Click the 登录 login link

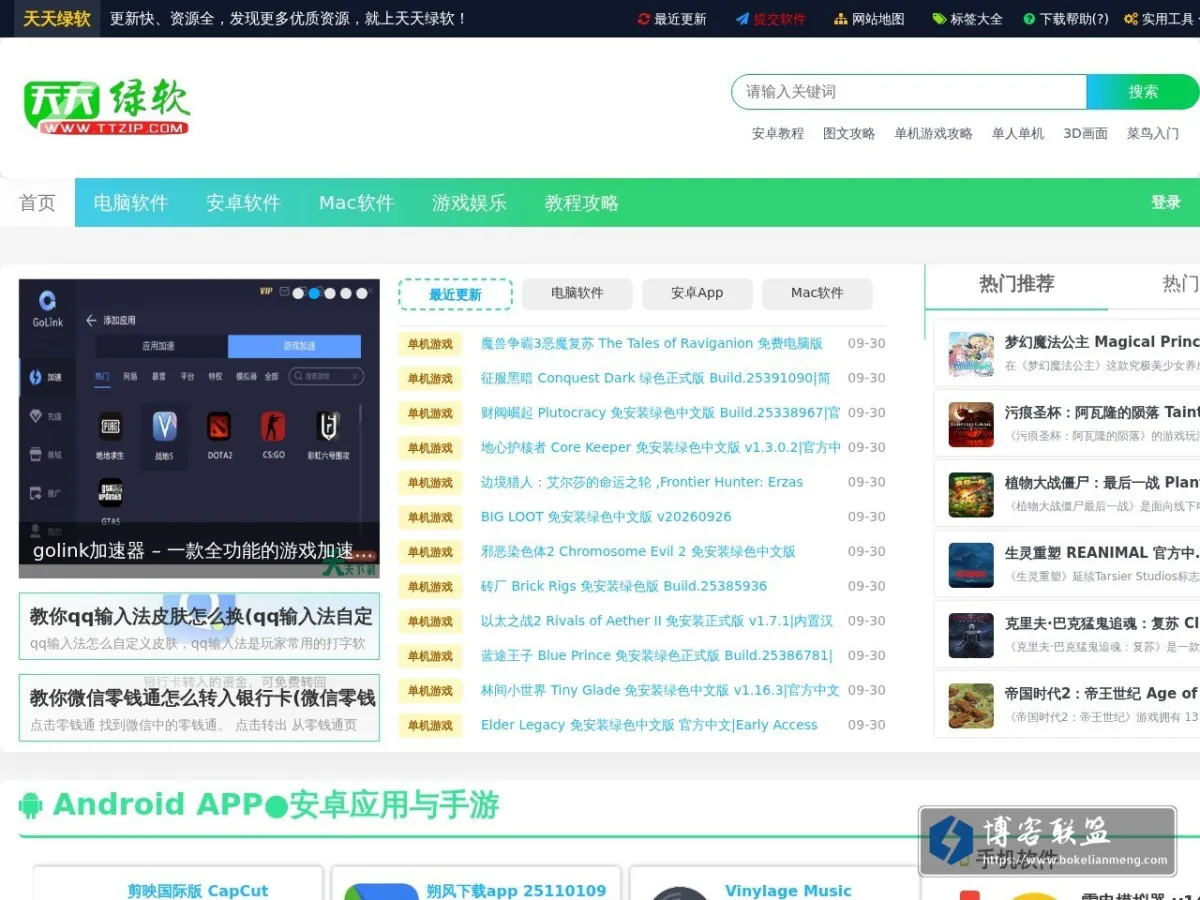click(1166, 202)
